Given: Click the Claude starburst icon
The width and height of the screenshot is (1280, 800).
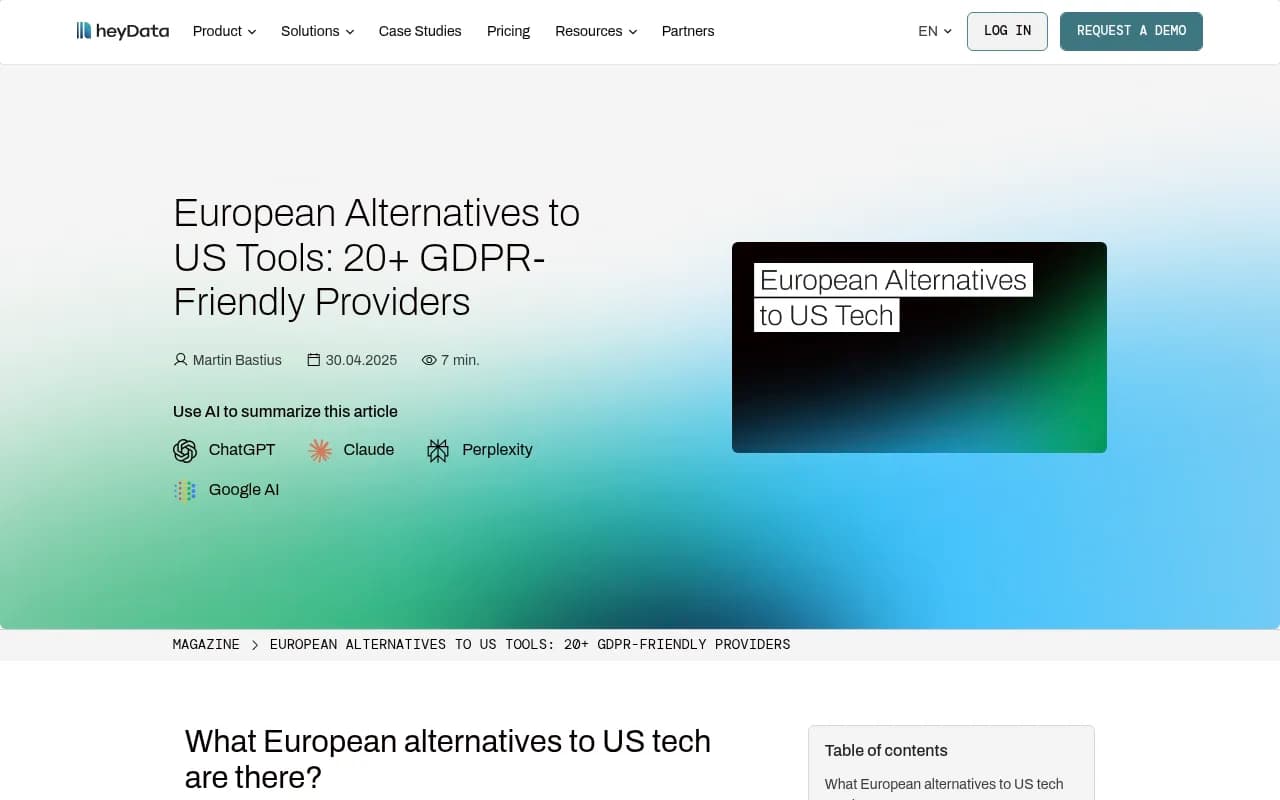Looking at the screenshot, I should (x=320, y=451).
